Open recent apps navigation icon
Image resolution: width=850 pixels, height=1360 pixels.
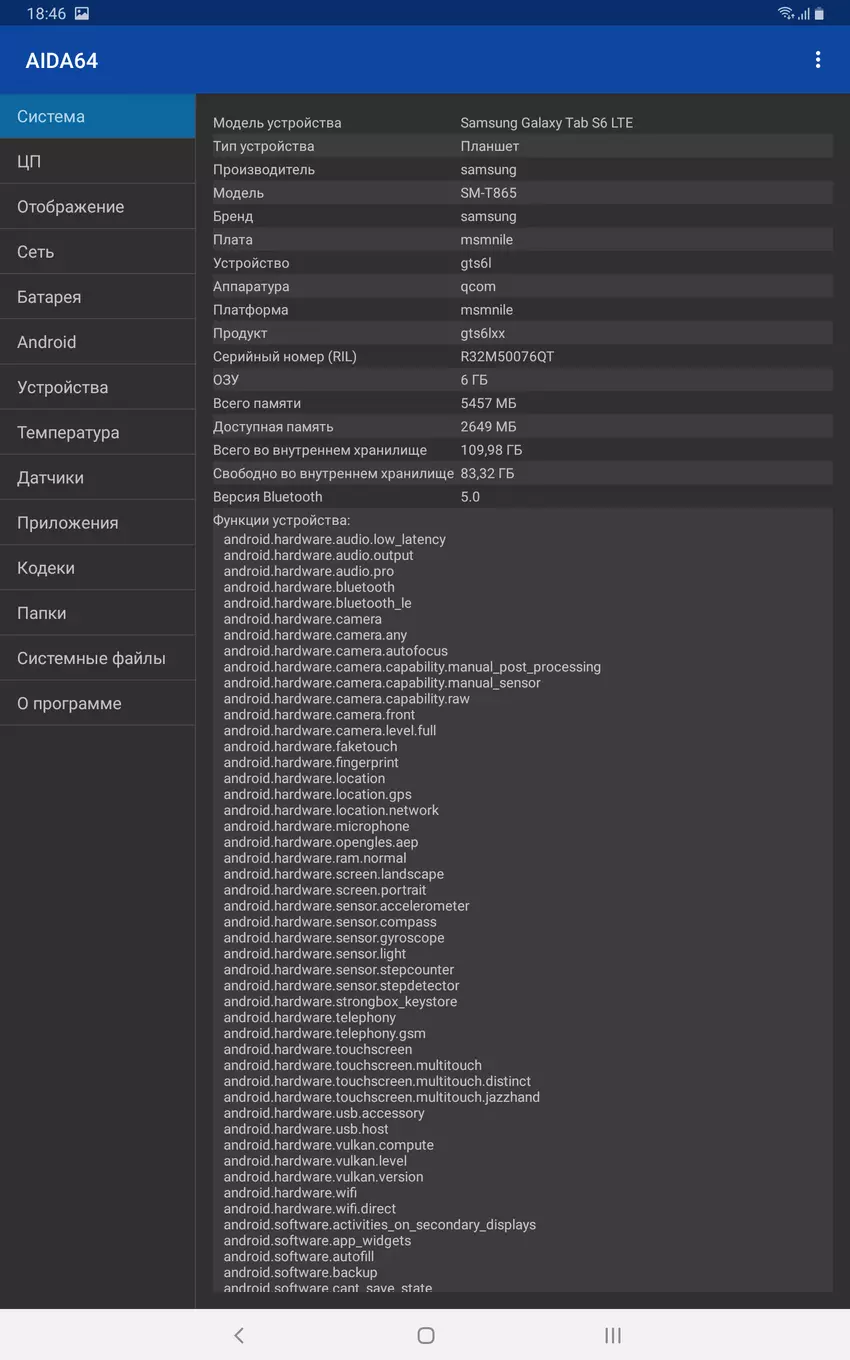click(x=613, y=1335)
